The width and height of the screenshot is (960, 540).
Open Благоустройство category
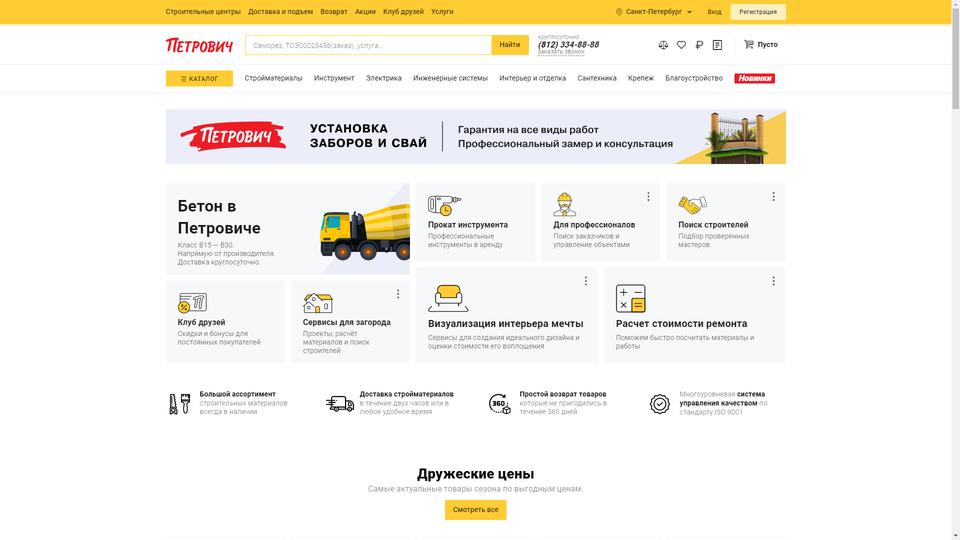(694, 78)
